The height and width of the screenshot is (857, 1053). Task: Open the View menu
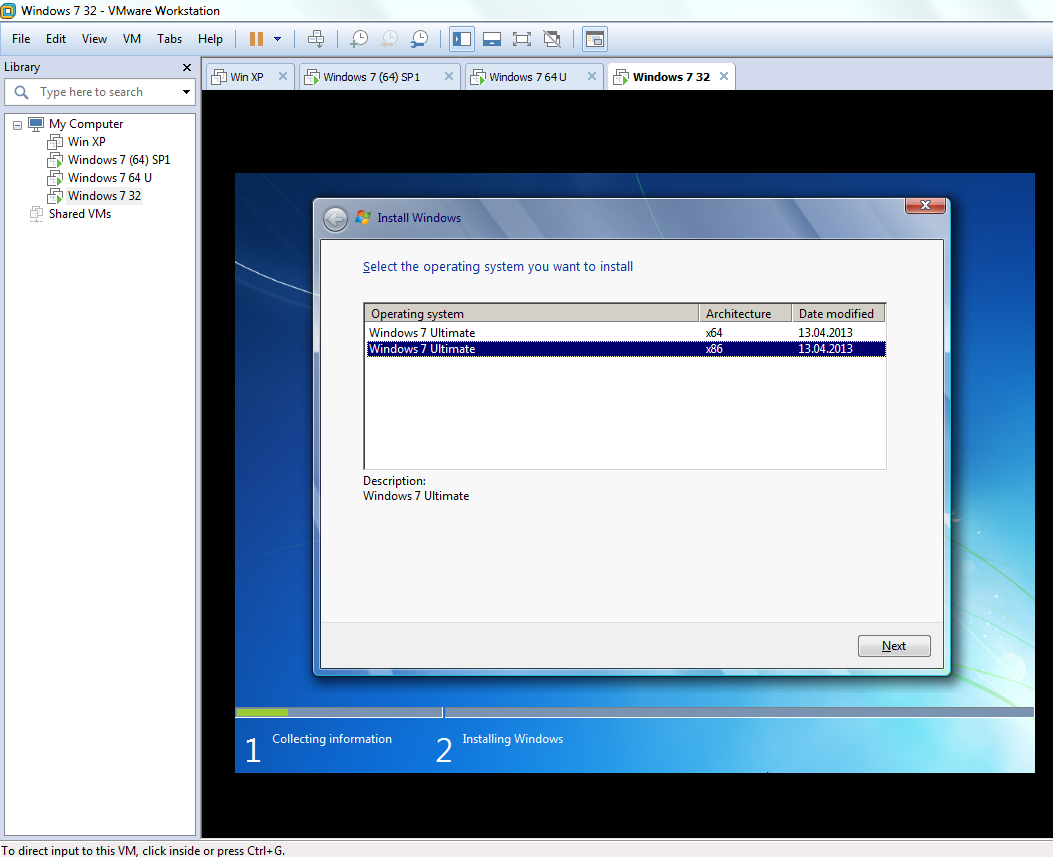[x=94, y=39]
